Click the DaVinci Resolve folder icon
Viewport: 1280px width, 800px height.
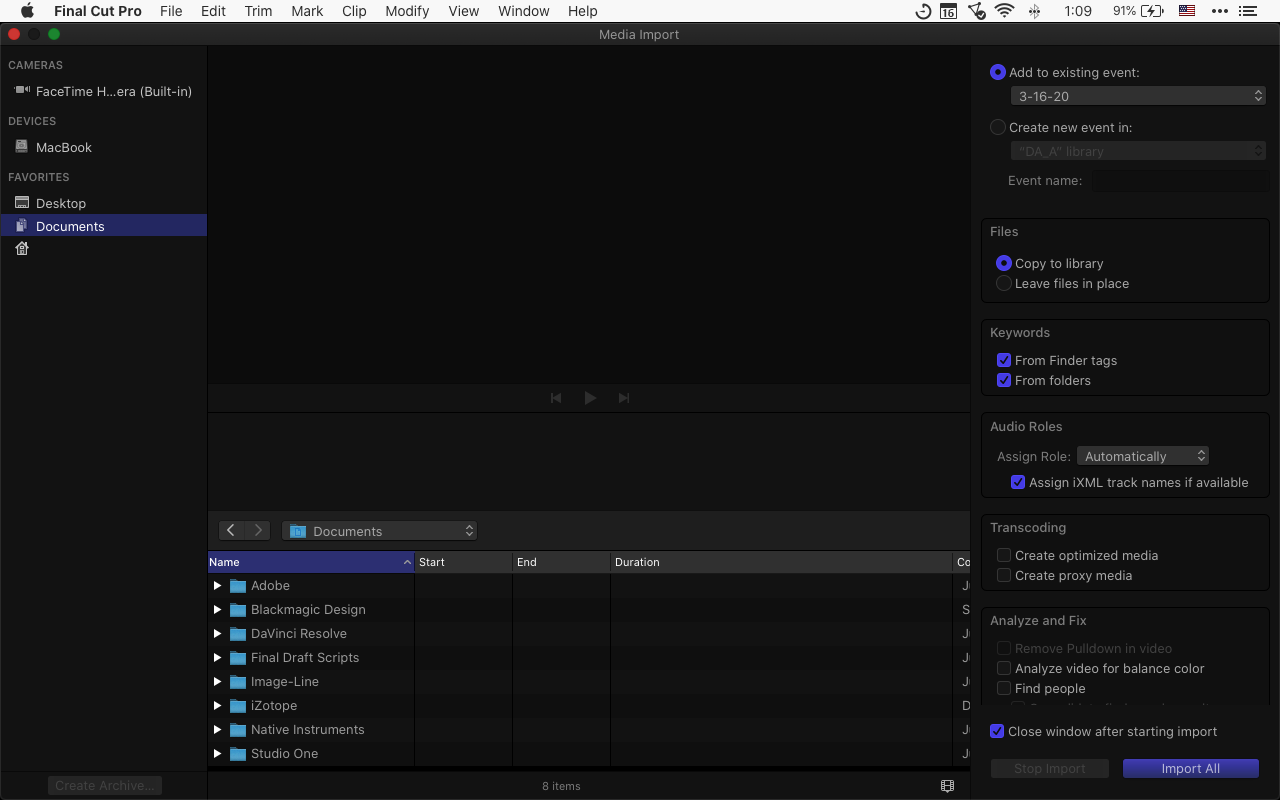point(238,634)
